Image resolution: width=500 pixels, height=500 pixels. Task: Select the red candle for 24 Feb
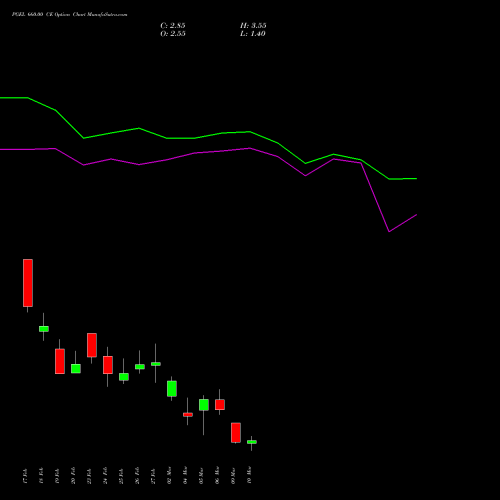[x=108, y=365]
